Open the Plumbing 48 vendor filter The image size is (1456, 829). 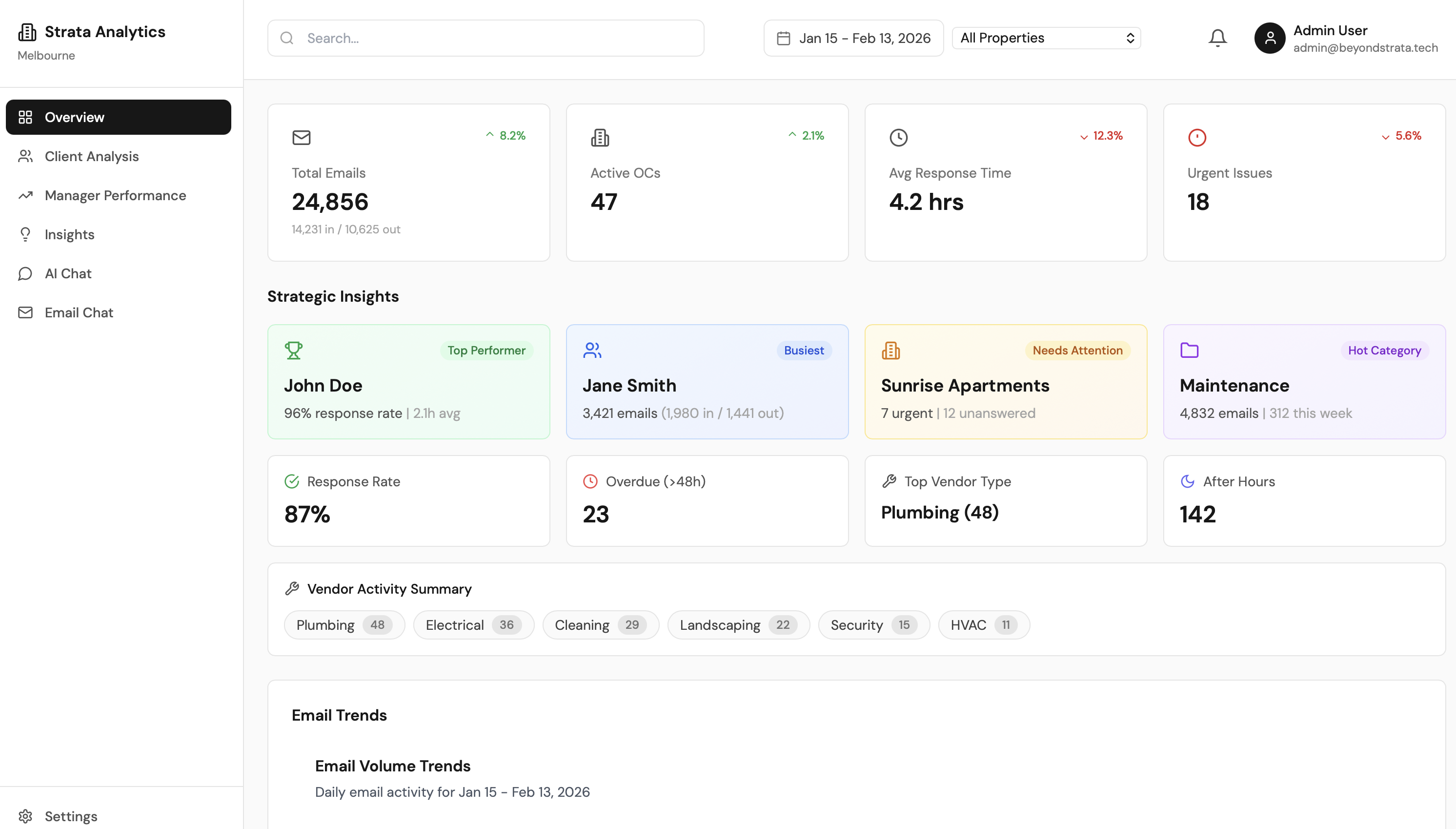344,624
